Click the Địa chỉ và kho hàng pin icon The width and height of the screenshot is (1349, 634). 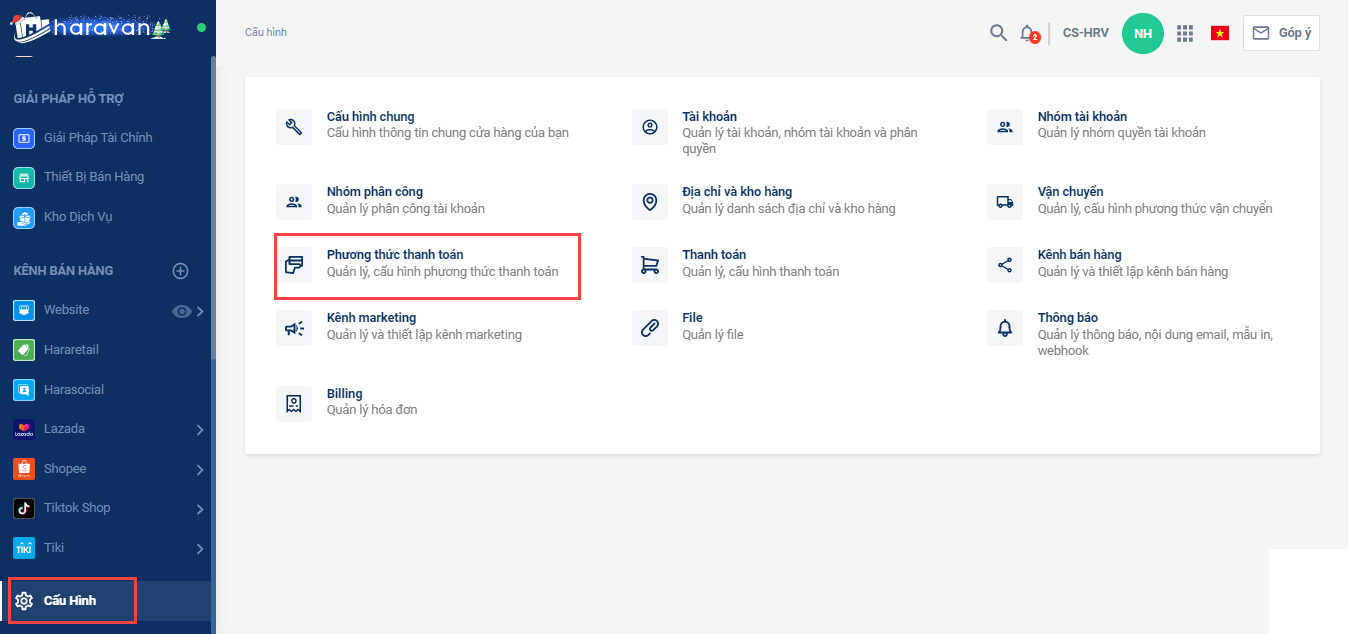point(650,201)
